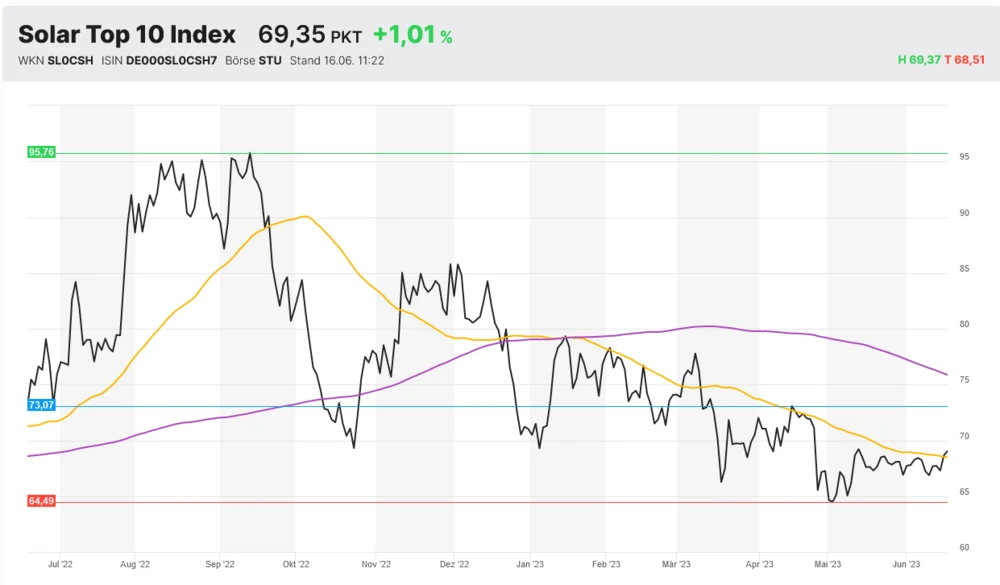The width and height of the screenshot is (1000, 585).
Task: Select Jul '22 on the time axis
Action: coord(60,563)
